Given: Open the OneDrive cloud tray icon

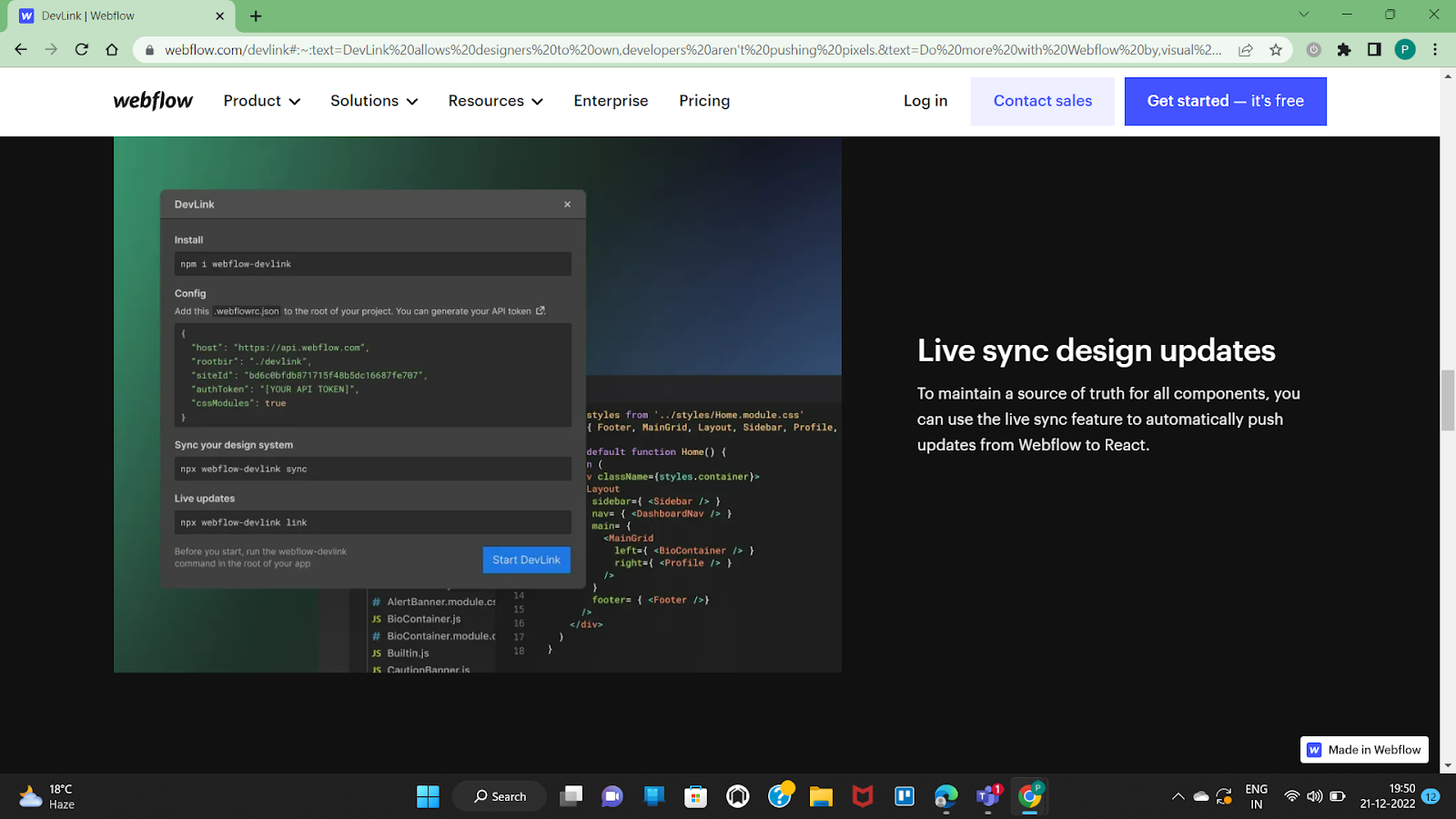Looking at the screenshot, I should point(1201,796).
